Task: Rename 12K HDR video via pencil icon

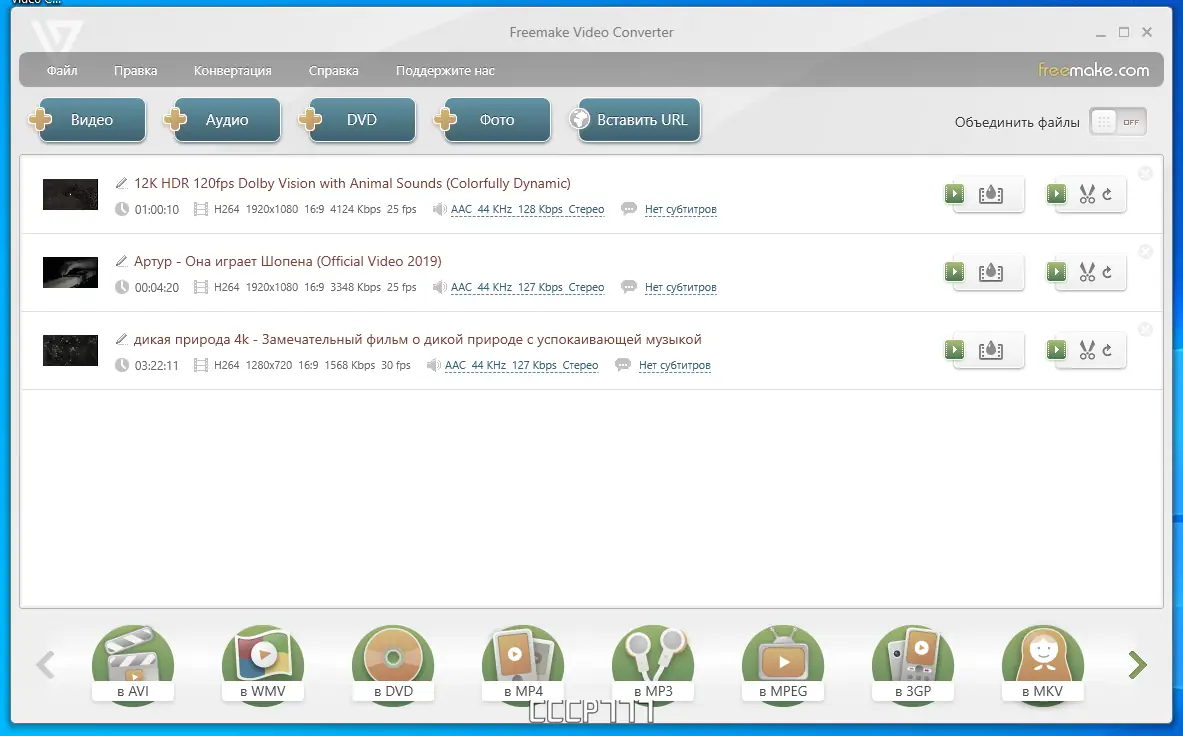Action: point(121,183)
